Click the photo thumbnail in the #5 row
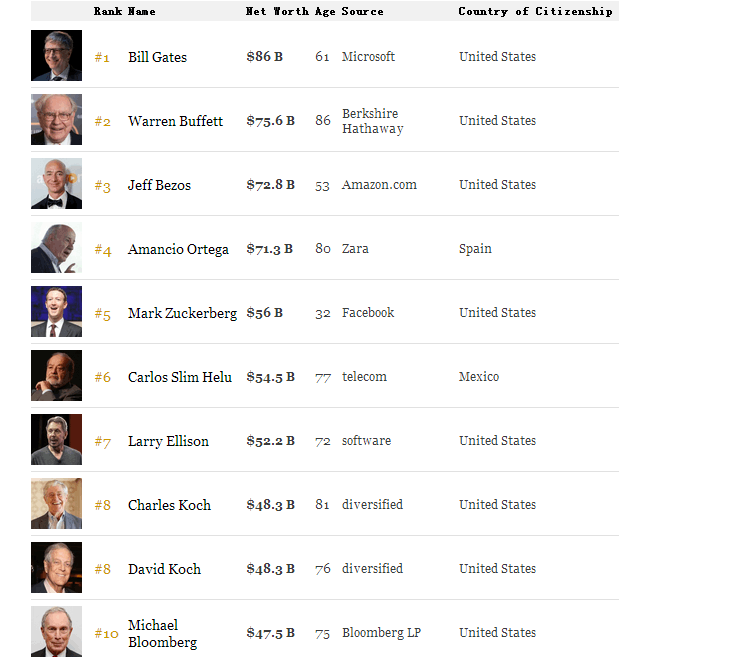 (56, 312)
